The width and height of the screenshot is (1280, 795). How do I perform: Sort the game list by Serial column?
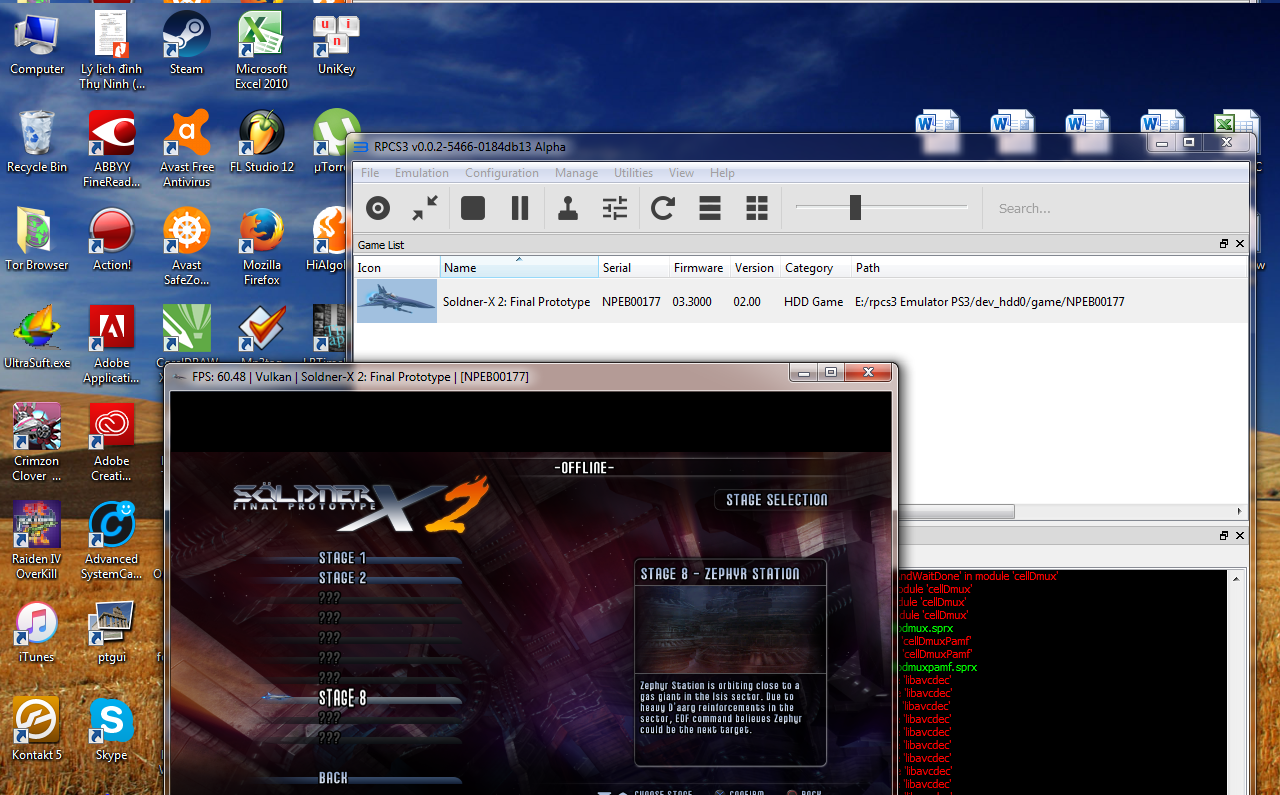[634, 267]
